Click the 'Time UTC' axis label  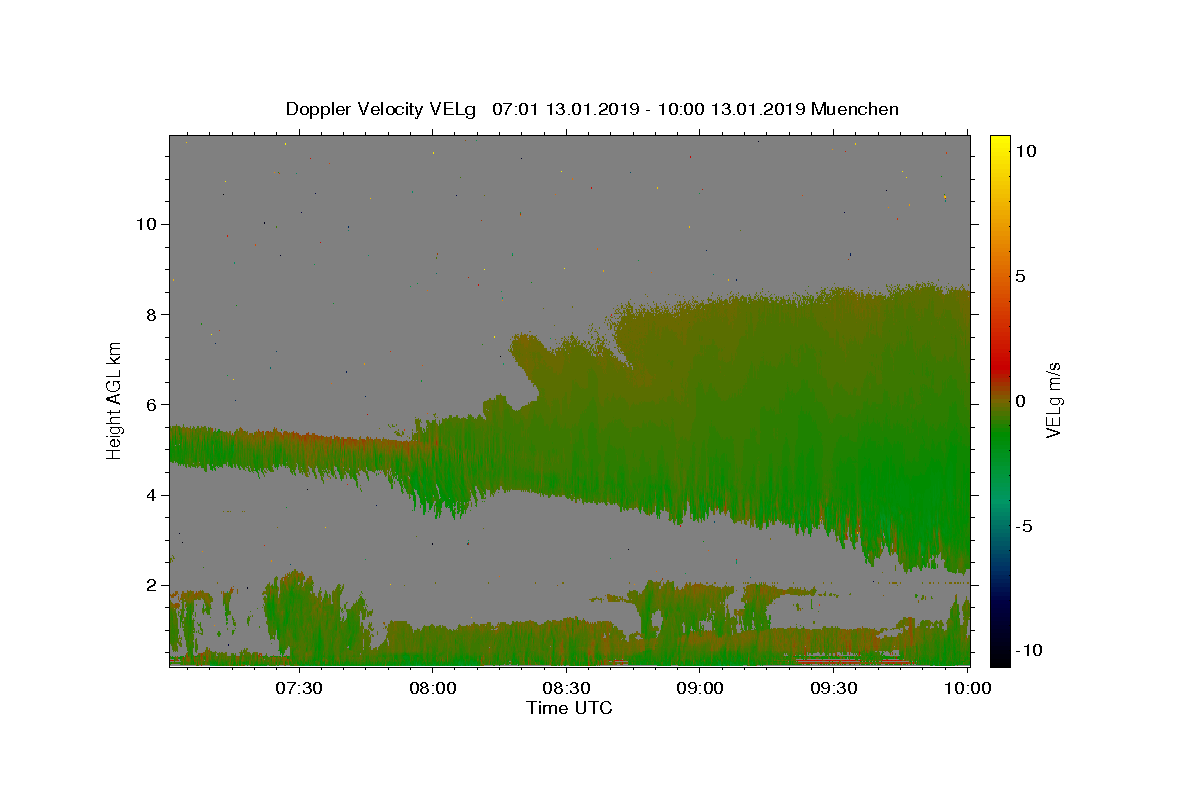click(x=569, y=708)
